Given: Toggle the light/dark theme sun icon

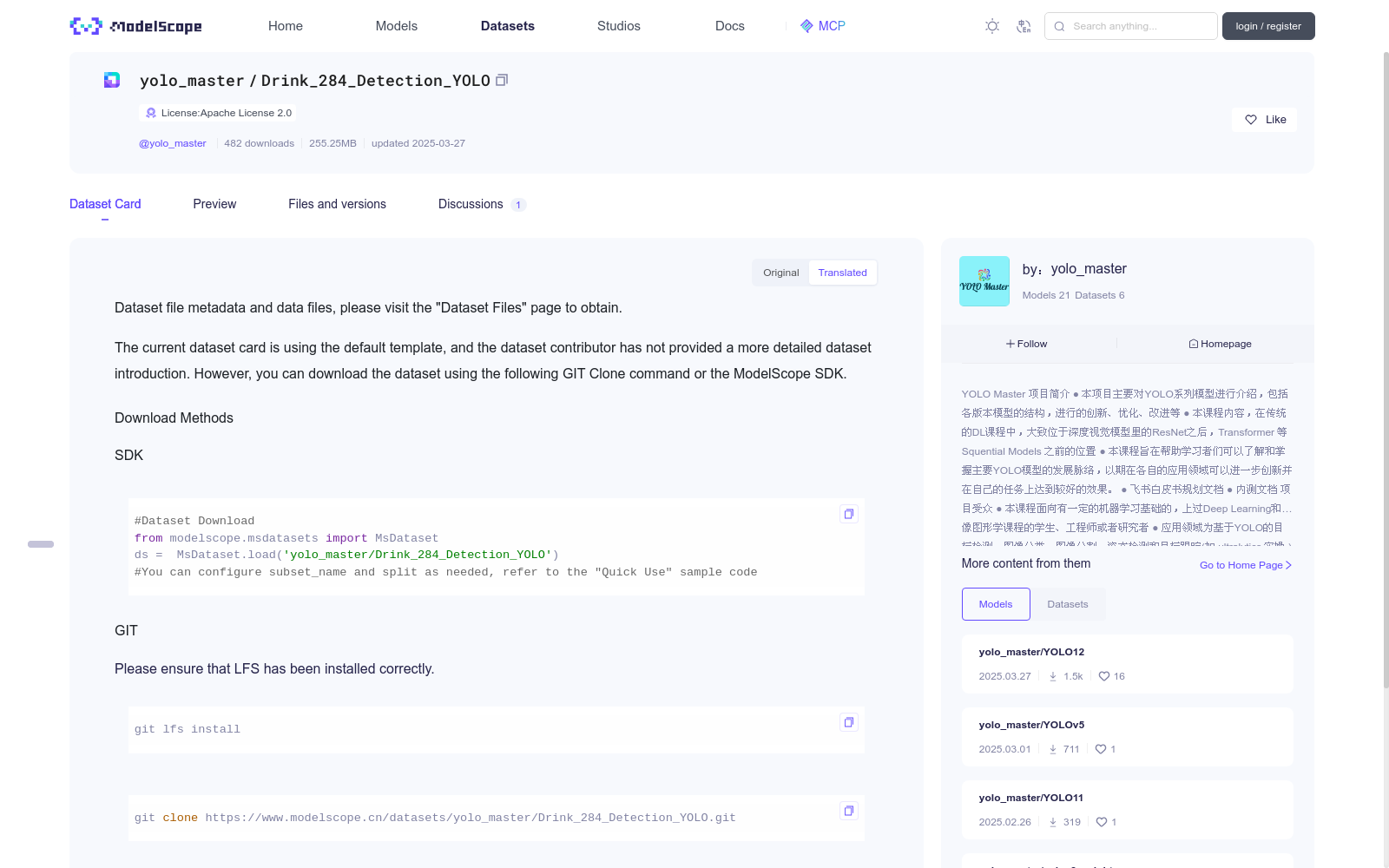Looking at the screenshot, I should tap(992, 26).
